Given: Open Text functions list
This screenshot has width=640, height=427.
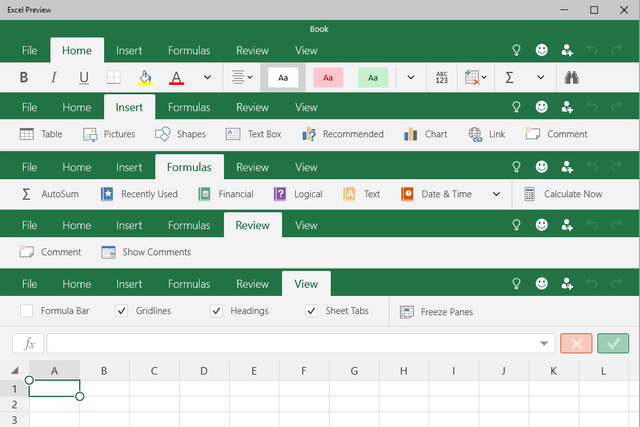Looking at the screenshot, I should 362,194.
